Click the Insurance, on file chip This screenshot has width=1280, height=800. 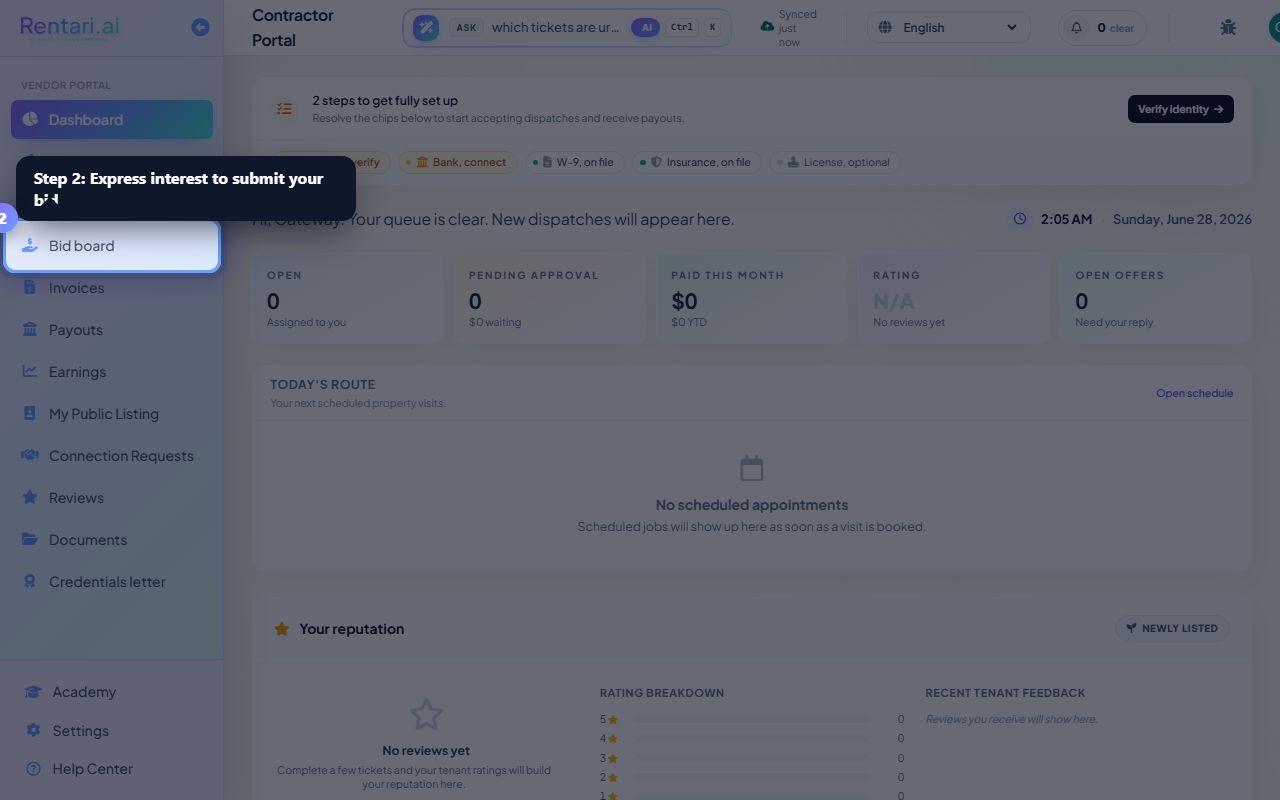coord(697,162)
